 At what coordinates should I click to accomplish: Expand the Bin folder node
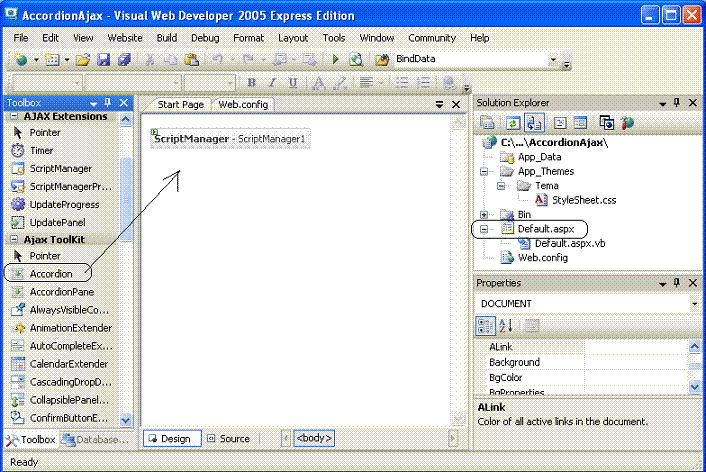[484, 214]
